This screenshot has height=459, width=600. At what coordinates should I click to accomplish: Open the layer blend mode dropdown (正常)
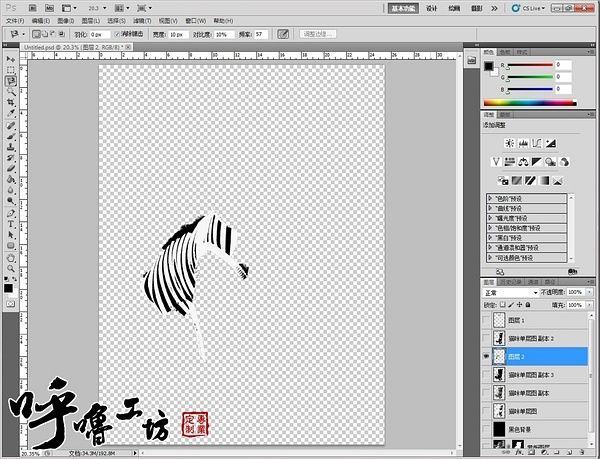click(x=511, y=293)
